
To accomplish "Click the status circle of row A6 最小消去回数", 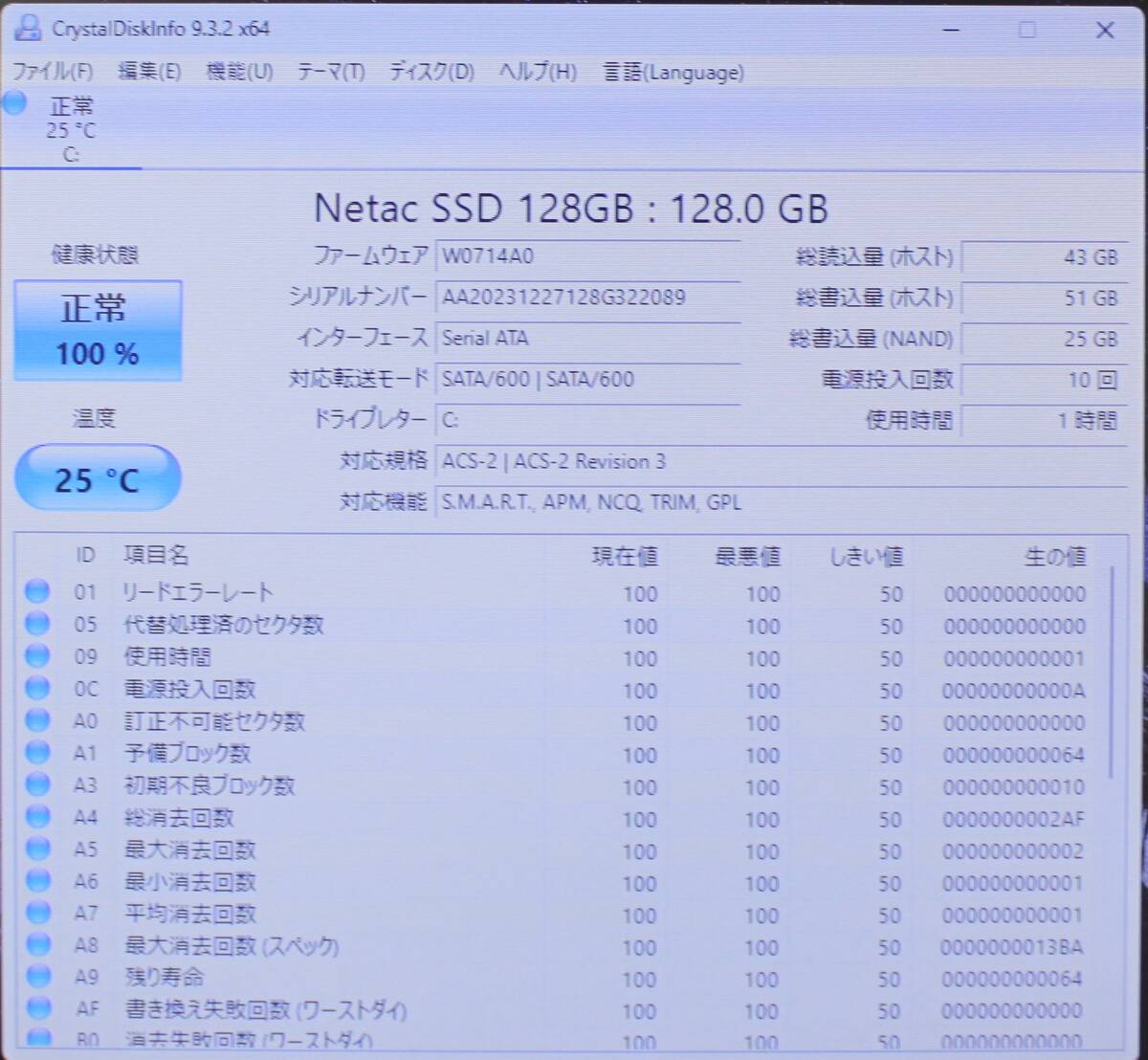I will point(37,881).
